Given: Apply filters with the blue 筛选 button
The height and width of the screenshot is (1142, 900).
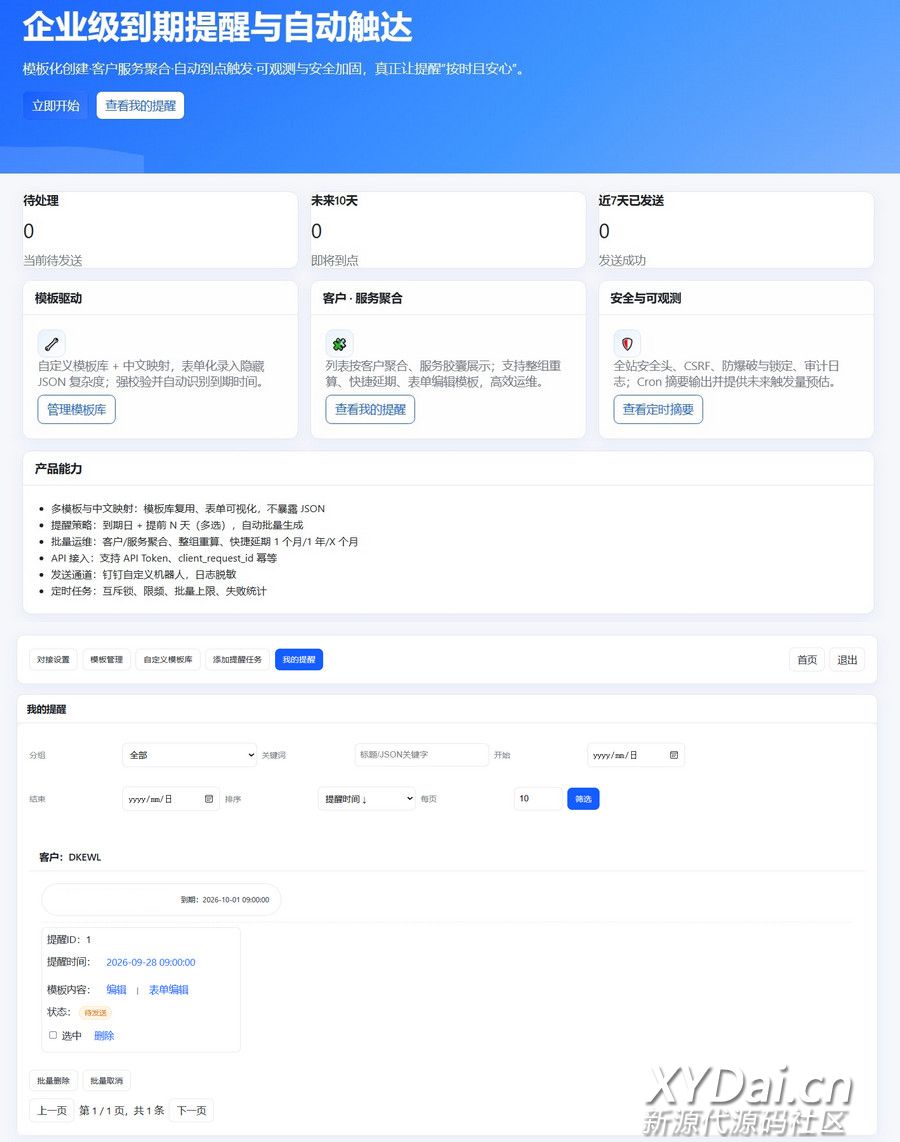Looking at the screenshot, I should click(x=583, y=799).
